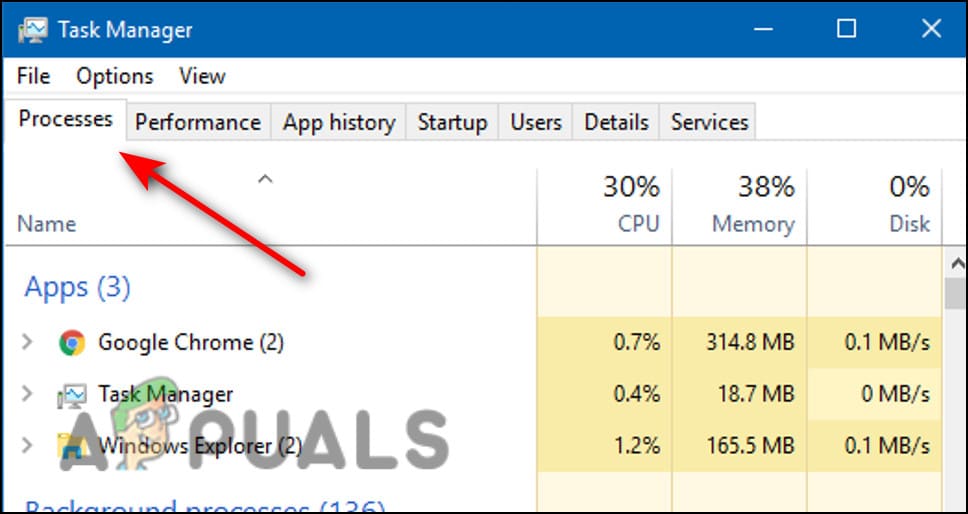Expand the Google Chrome process group
This screenshot has height=514, width=968.
[28, 343]
